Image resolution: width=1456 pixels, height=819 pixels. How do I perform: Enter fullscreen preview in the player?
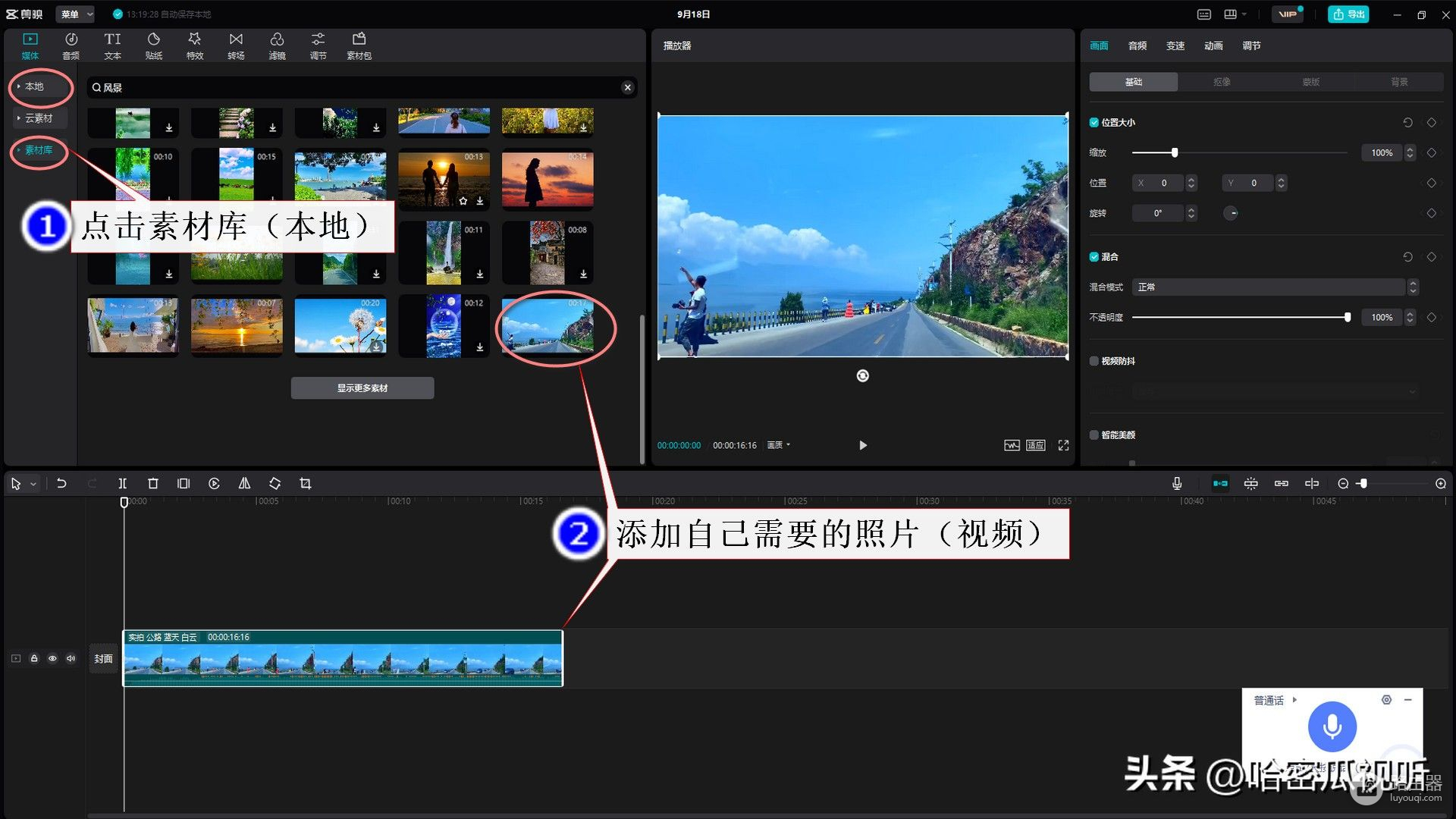pyautogui.click(x=1063, y=445)
